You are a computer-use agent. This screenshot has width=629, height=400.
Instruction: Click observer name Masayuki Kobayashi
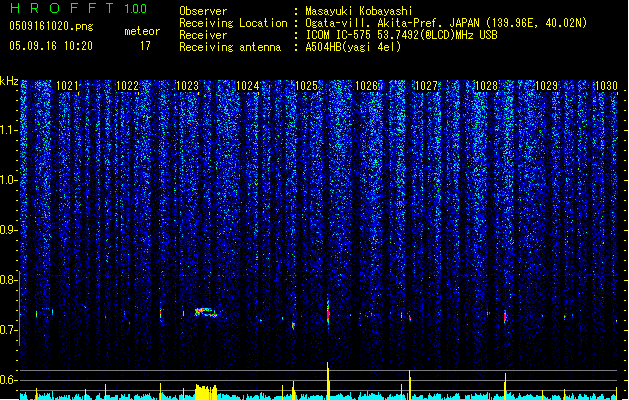pos(359,11)
